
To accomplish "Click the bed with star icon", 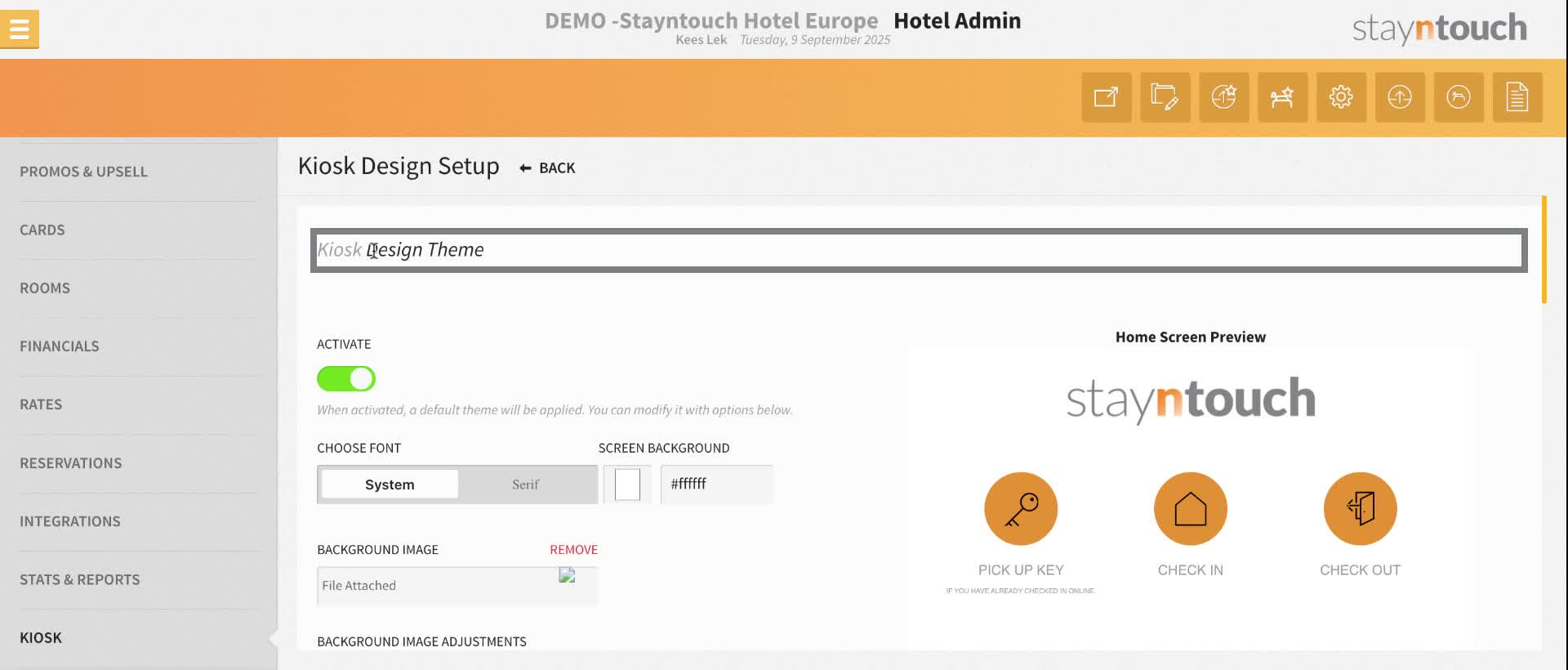I will (1283, 97).
